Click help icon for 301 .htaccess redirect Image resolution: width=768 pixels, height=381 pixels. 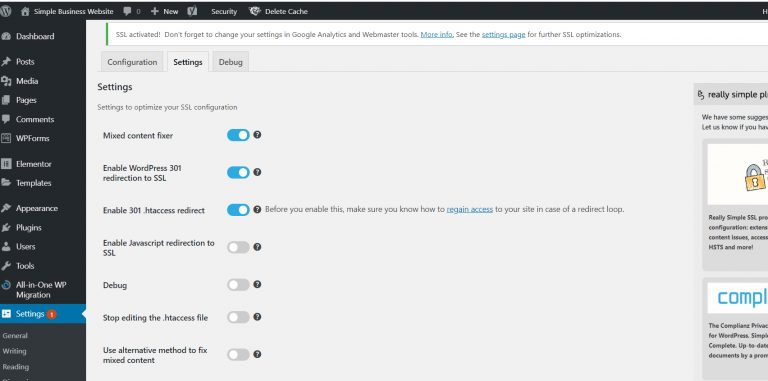pyautogui.click(x=257, y=210)
